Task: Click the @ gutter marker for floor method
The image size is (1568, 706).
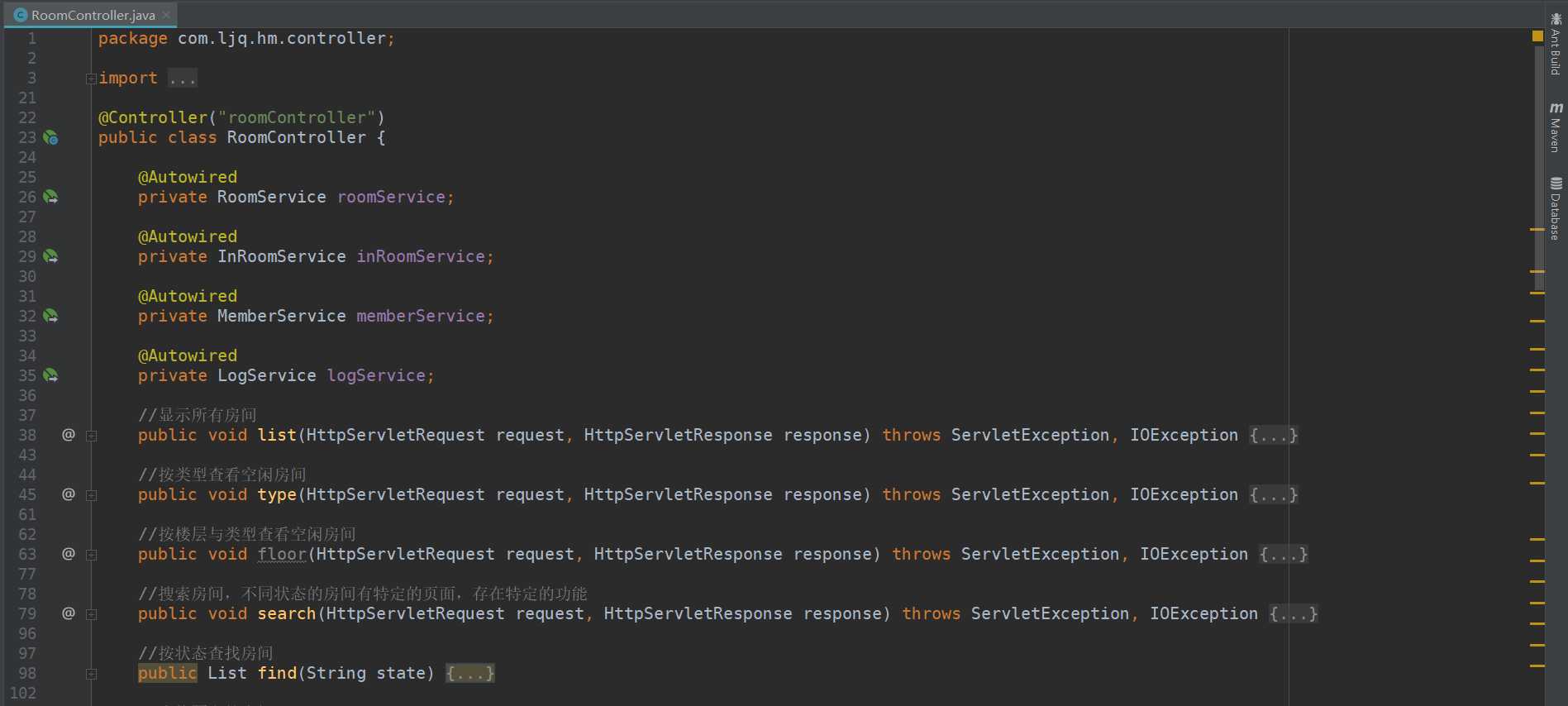Action: click(69, 554)
